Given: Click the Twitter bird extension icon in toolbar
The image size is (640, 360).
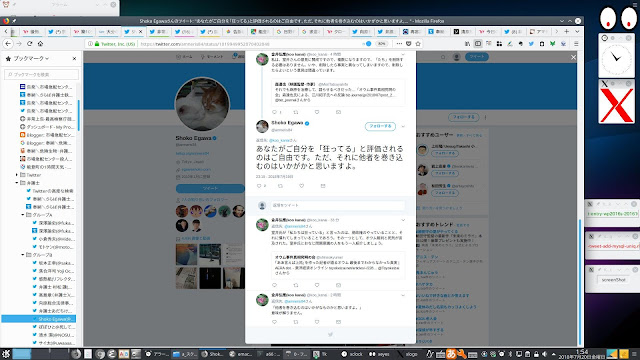Looking at the screenshot, I should coord(531,44).
